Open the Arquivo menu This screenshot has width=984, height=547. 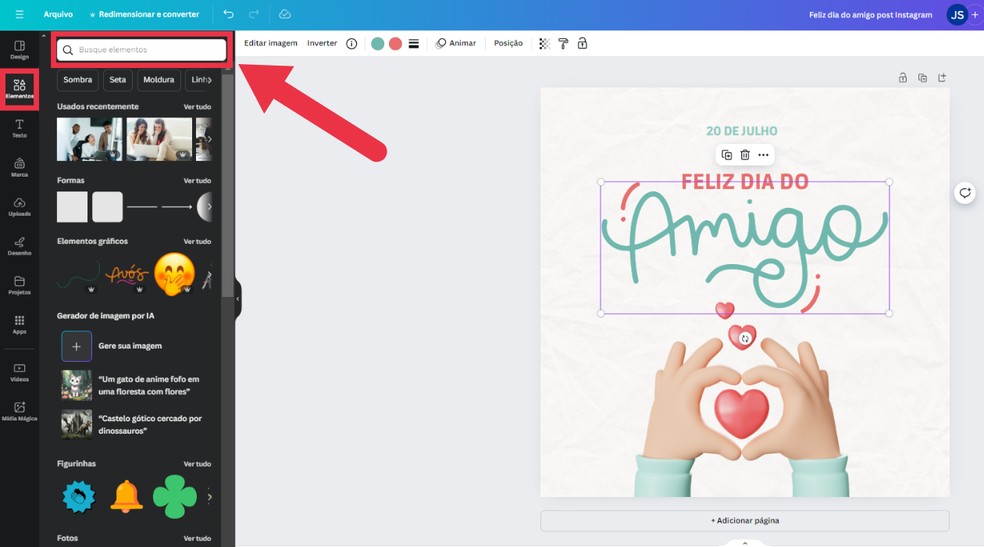pyautogui.click(x=58, y=14)
